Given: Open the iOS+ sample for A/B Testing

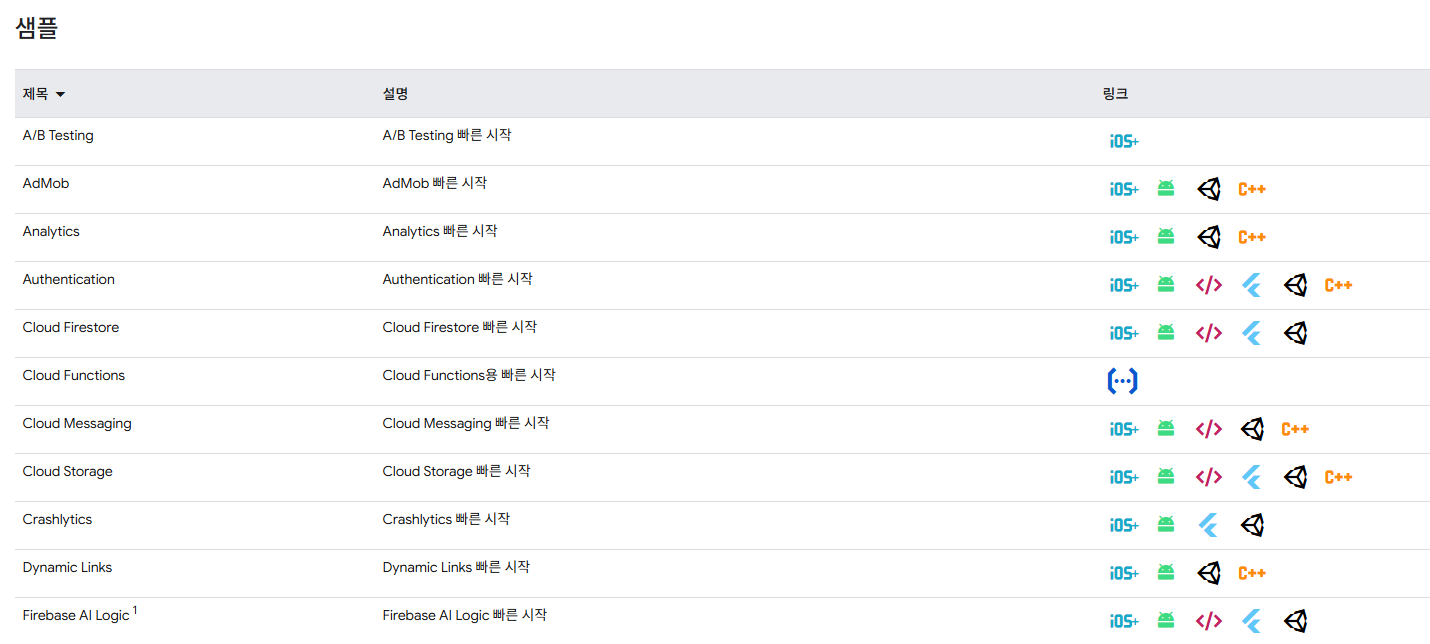Looking at the screenshot, I should (x=1124, y=141).
